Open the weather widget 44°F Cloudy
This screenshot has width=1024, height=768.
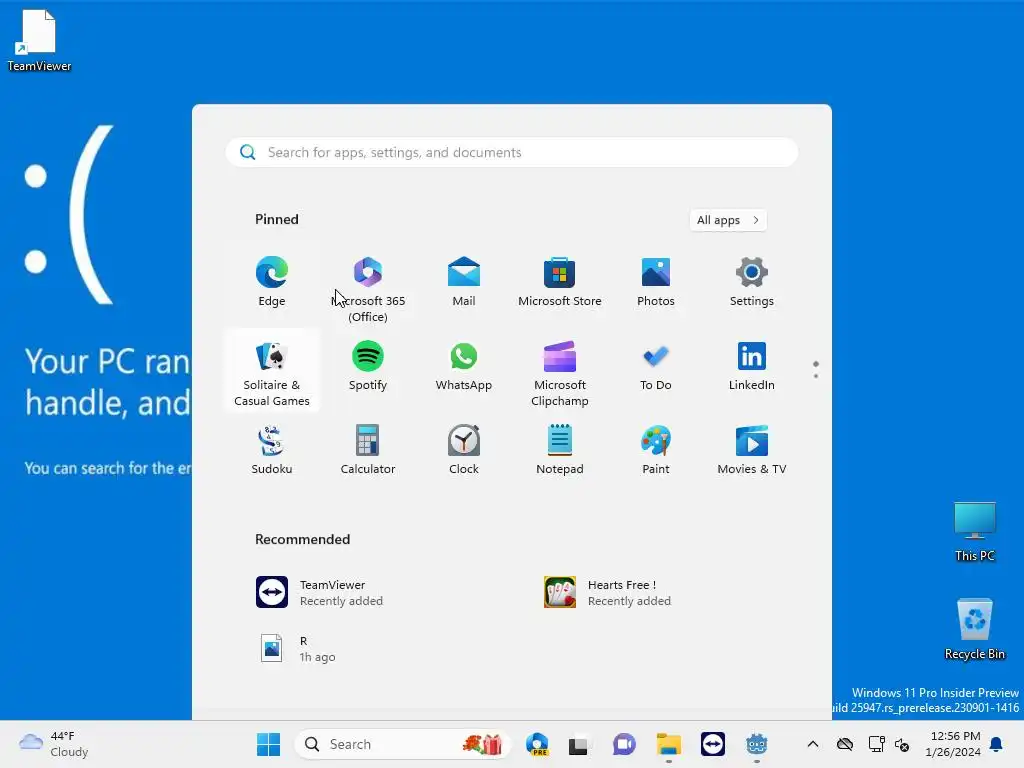54,744
